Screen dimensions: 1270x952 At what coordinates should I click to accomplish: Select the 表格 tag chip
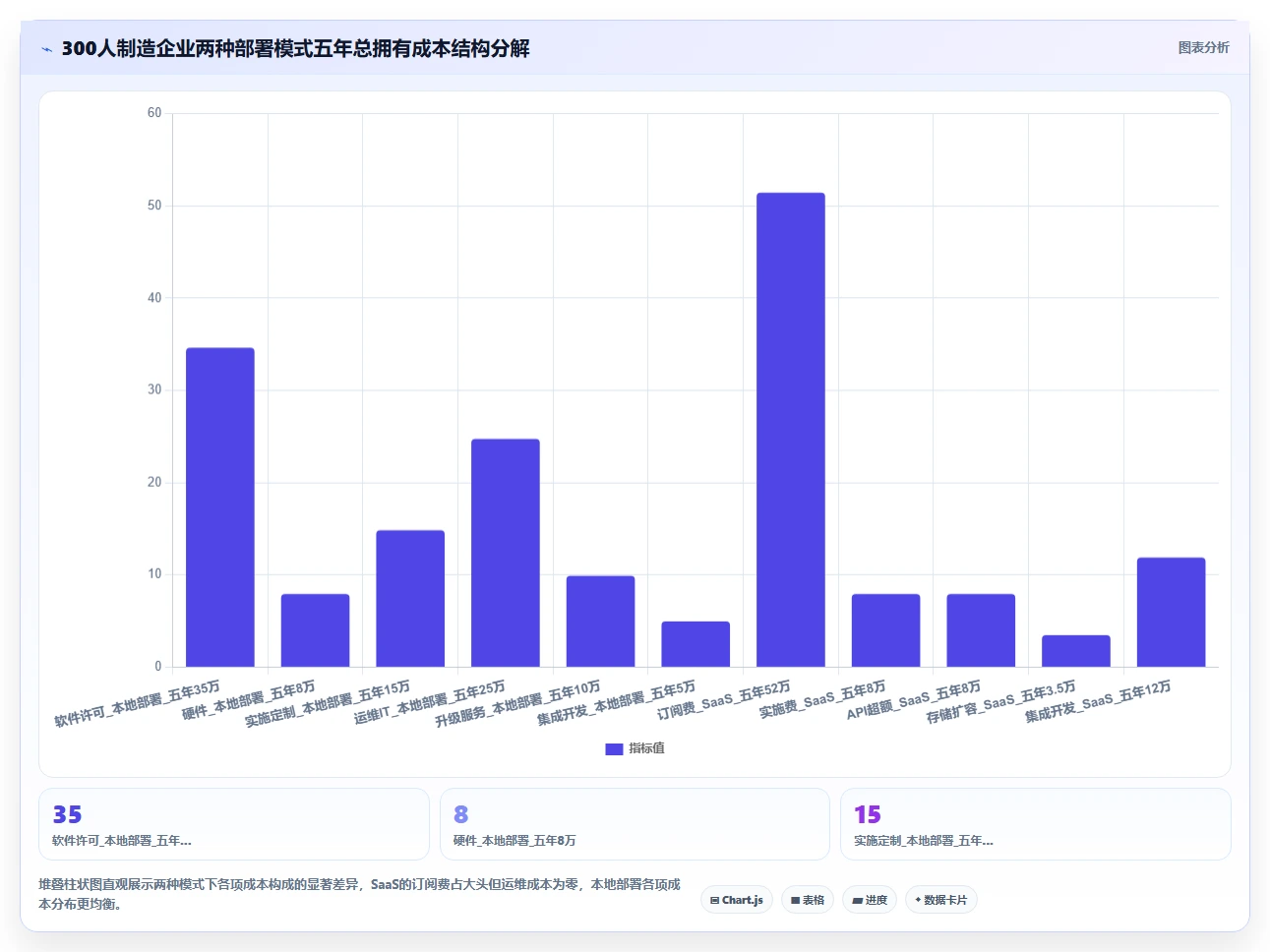point(808,900)
